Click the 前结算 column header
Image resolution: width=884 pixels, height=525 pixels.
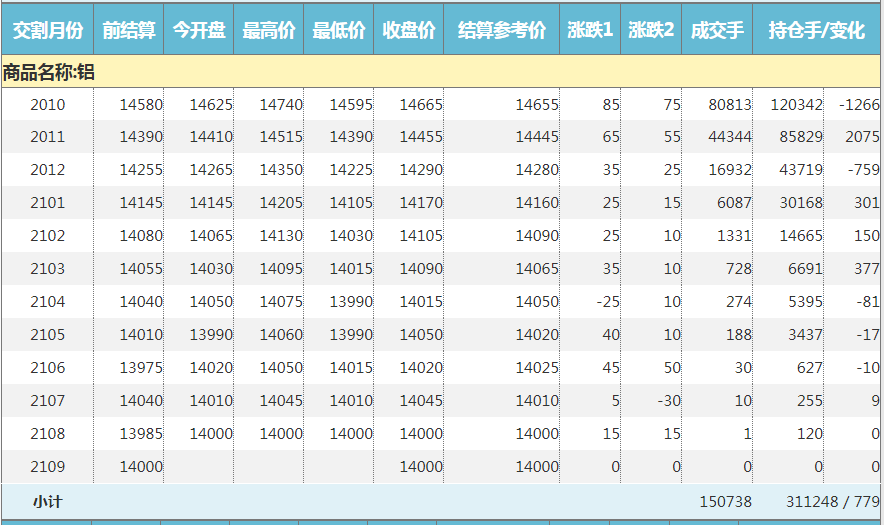click(129, 30)
